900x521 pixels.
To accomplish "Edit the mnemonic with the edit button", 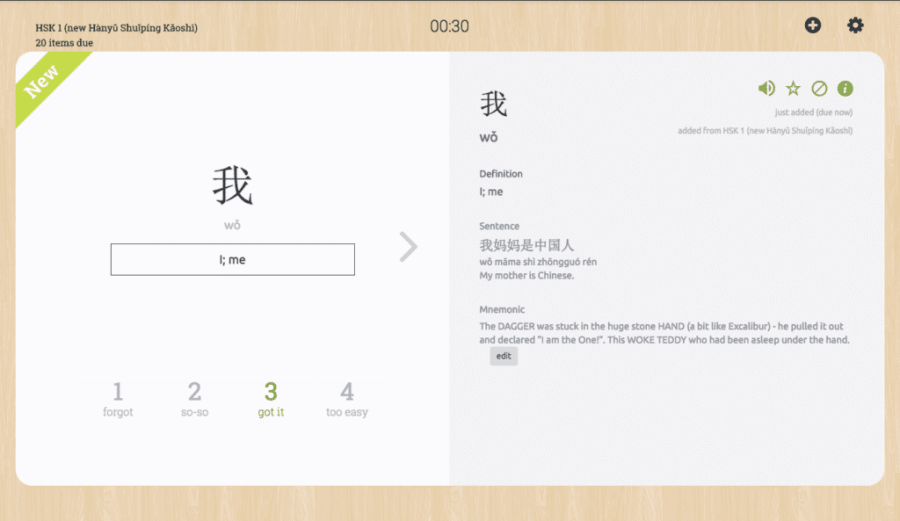I will [x=504, y=356].
